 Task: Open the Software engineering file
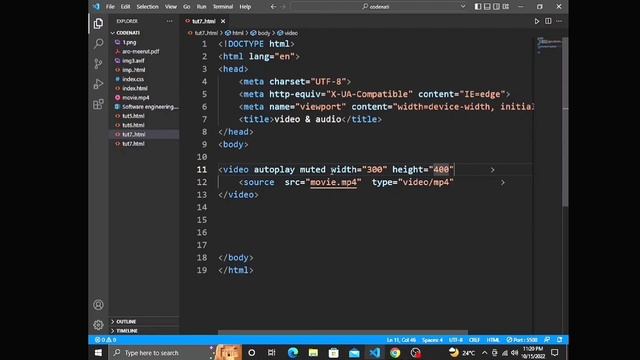(150, 107)
